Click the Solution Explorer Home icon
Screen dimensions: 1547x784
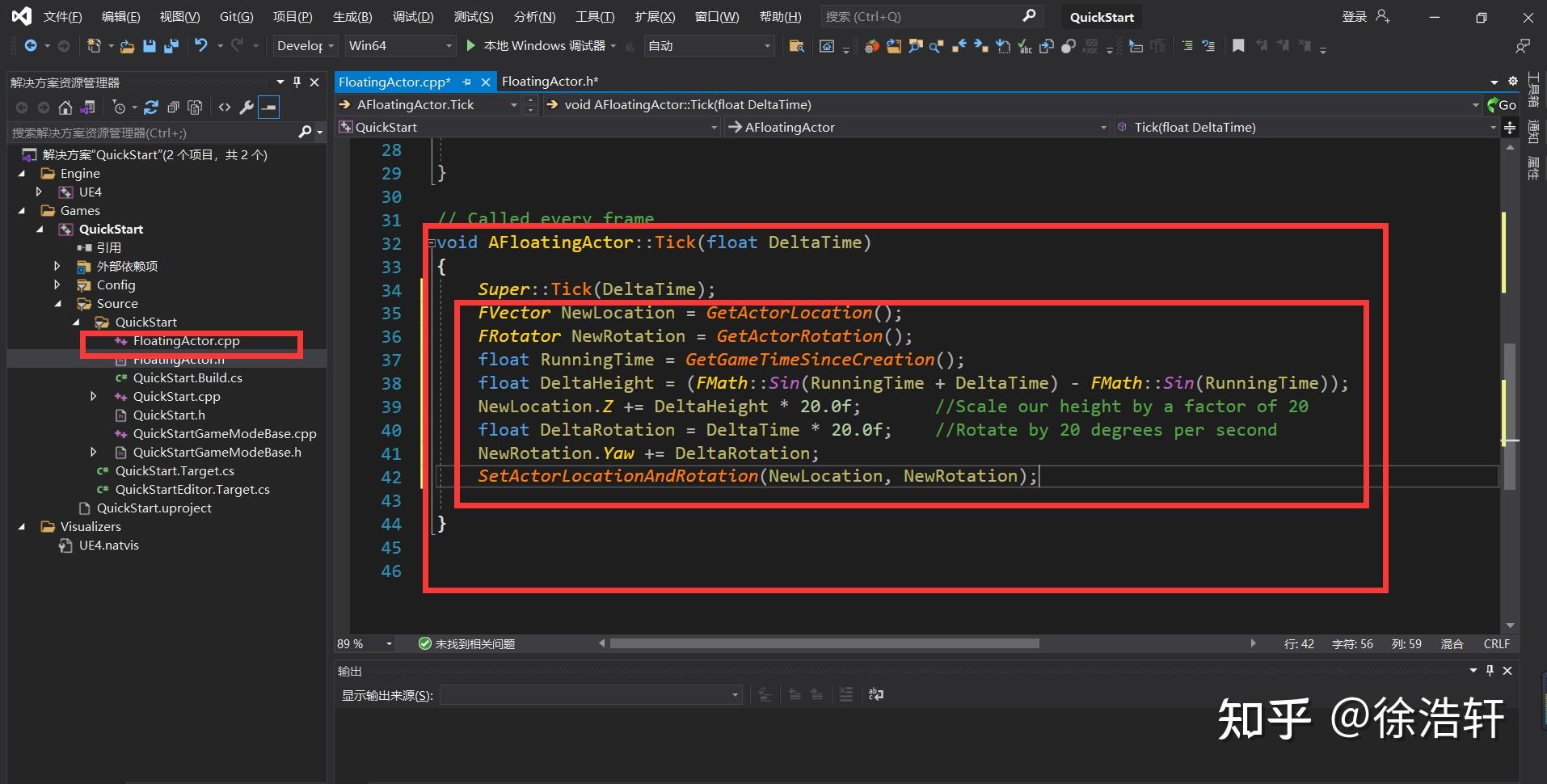65,107
